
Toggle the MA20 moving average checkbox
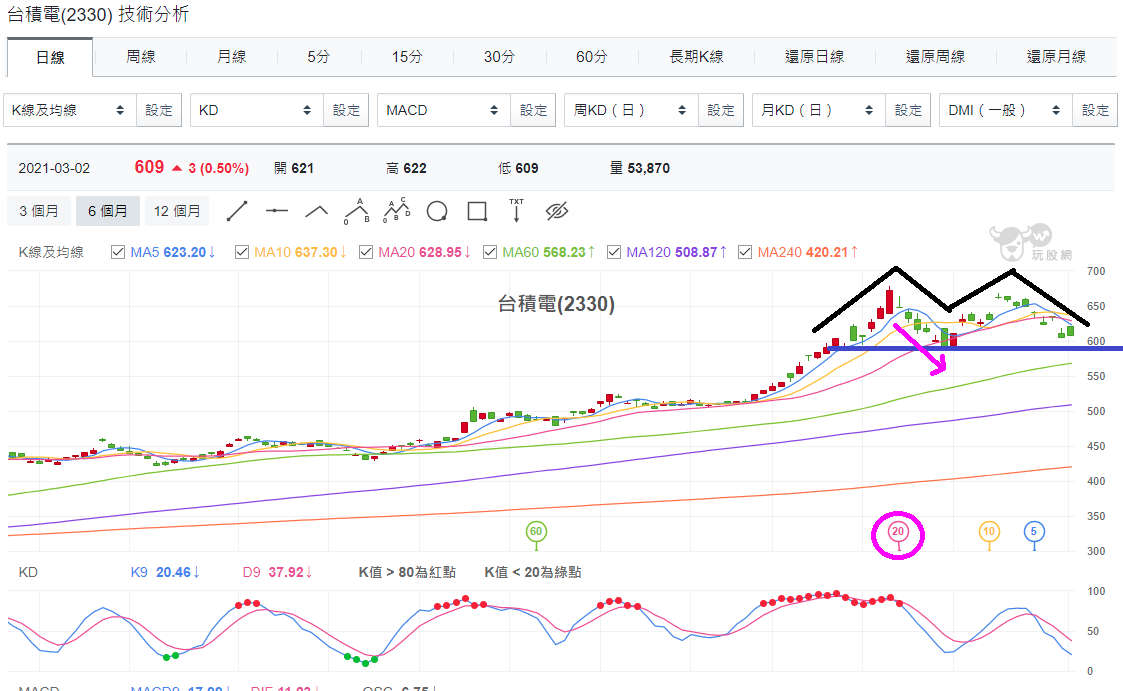coord(366,252)
